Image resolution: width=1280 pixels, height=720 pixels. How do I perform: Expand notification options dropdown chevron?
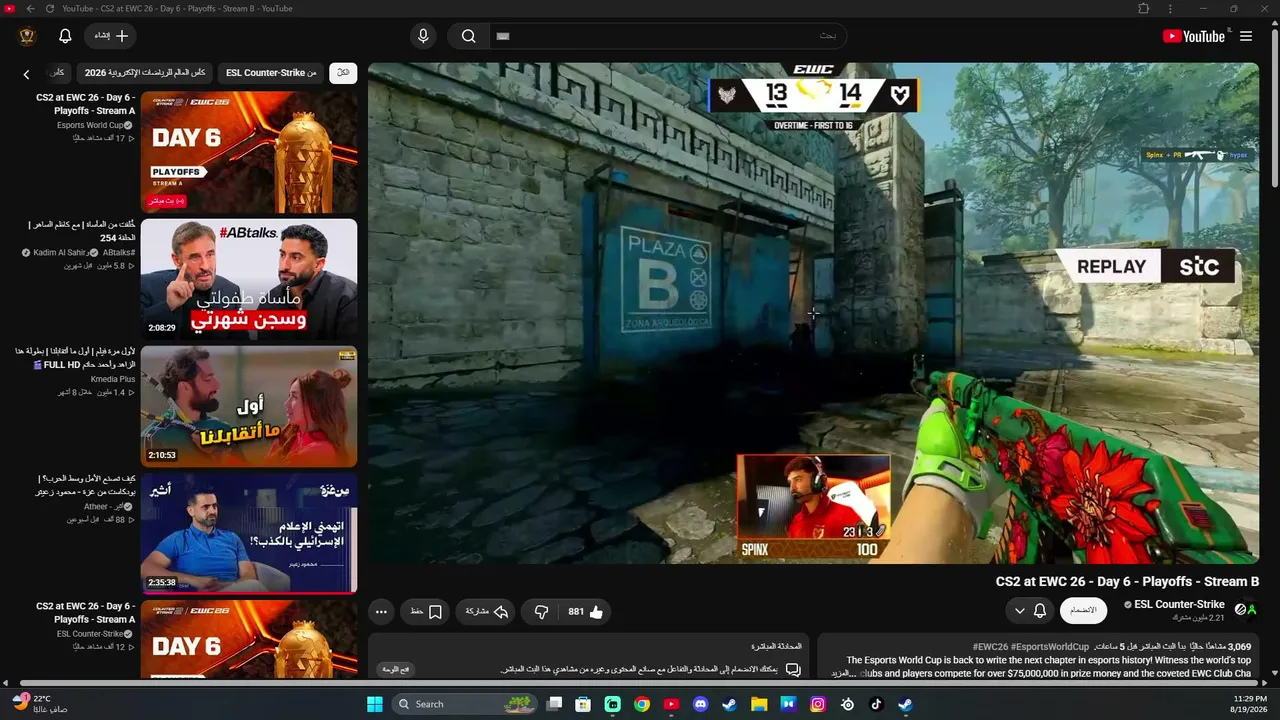1019,610
